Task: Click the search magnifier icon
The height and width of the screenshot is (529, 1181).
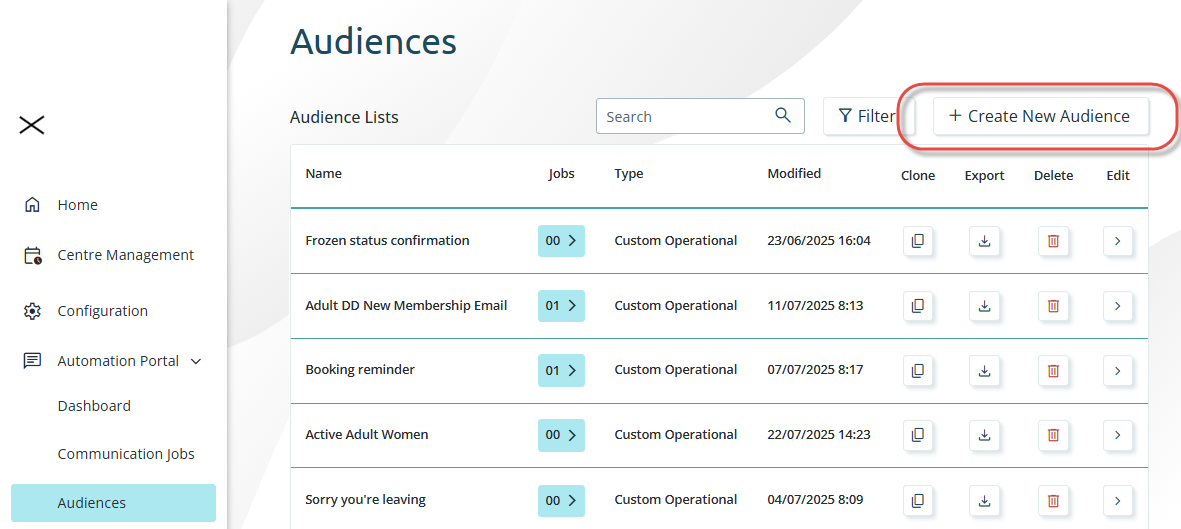Action: click(783, 115)
